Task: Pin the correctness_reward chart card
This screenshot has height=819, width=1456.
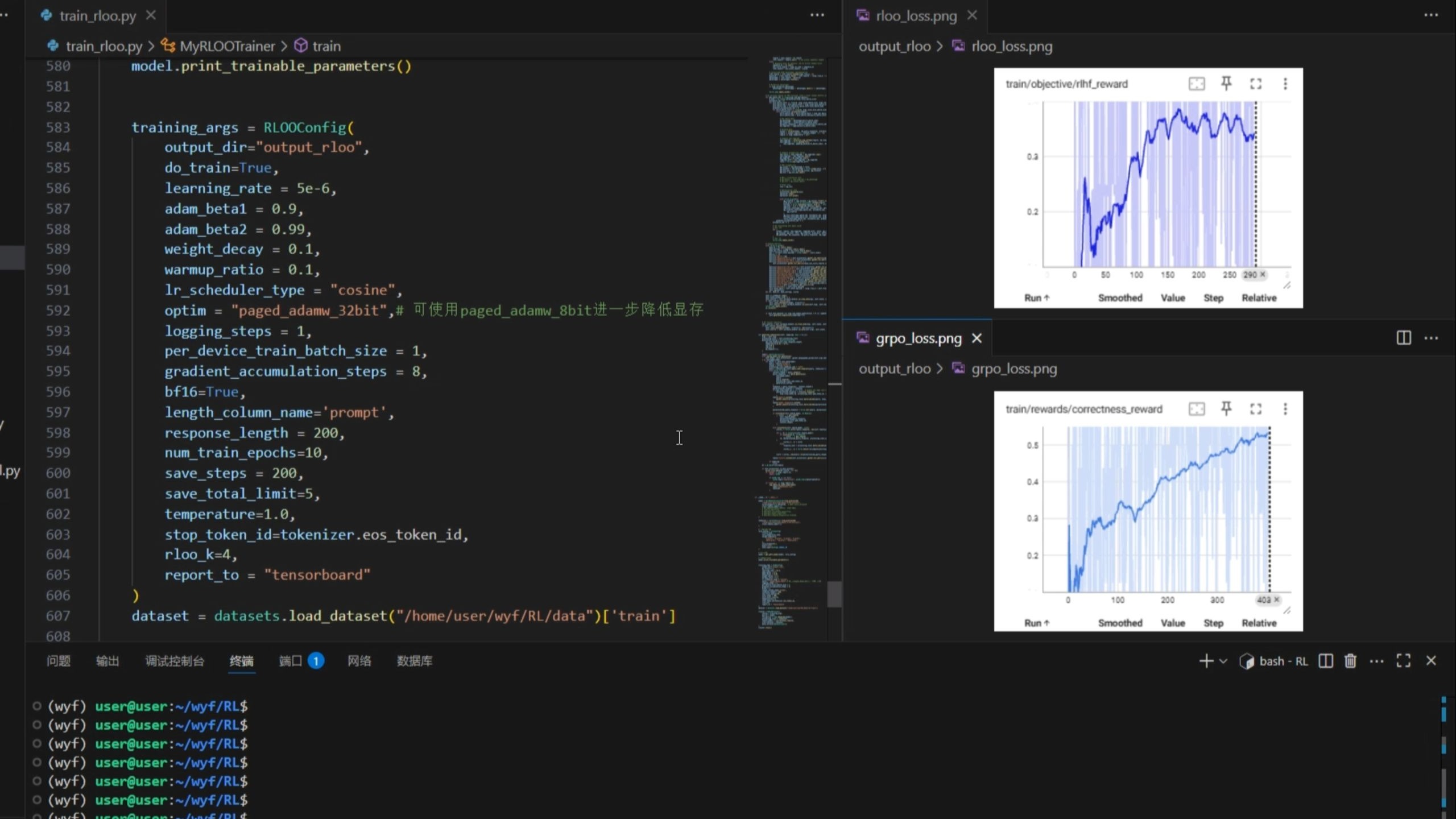Action: [1226, 408]
